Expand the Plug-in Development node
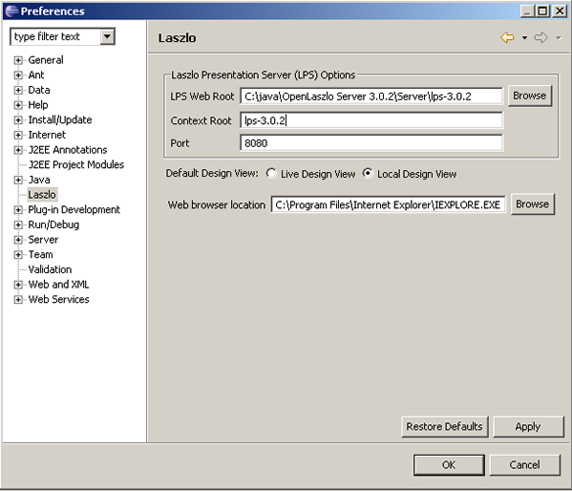This screenshot has width=572, height=491. pos(18,210)
